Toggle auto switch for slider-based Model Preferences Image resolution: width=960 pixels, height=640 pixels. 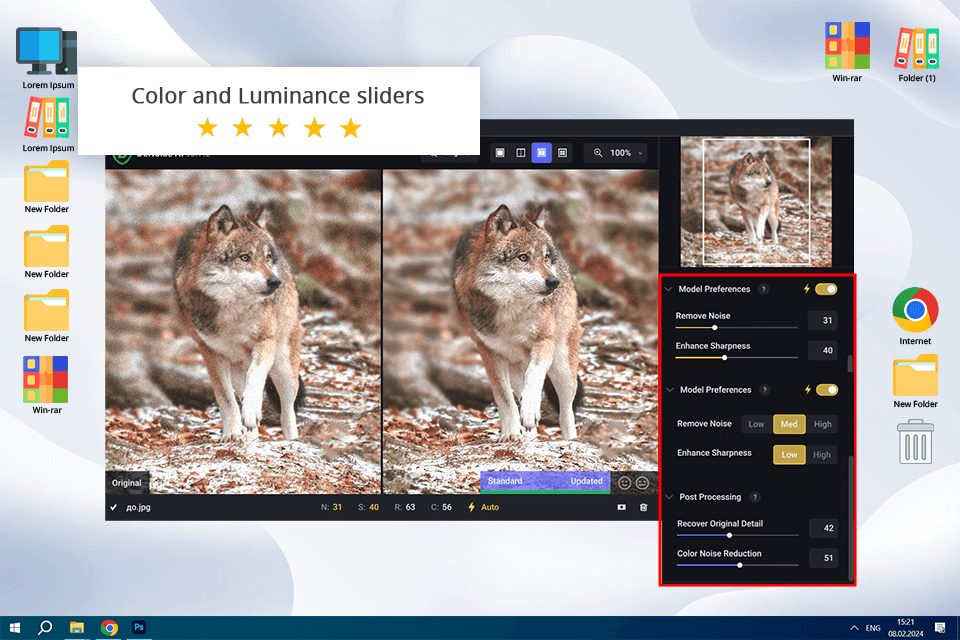(826, 289)
